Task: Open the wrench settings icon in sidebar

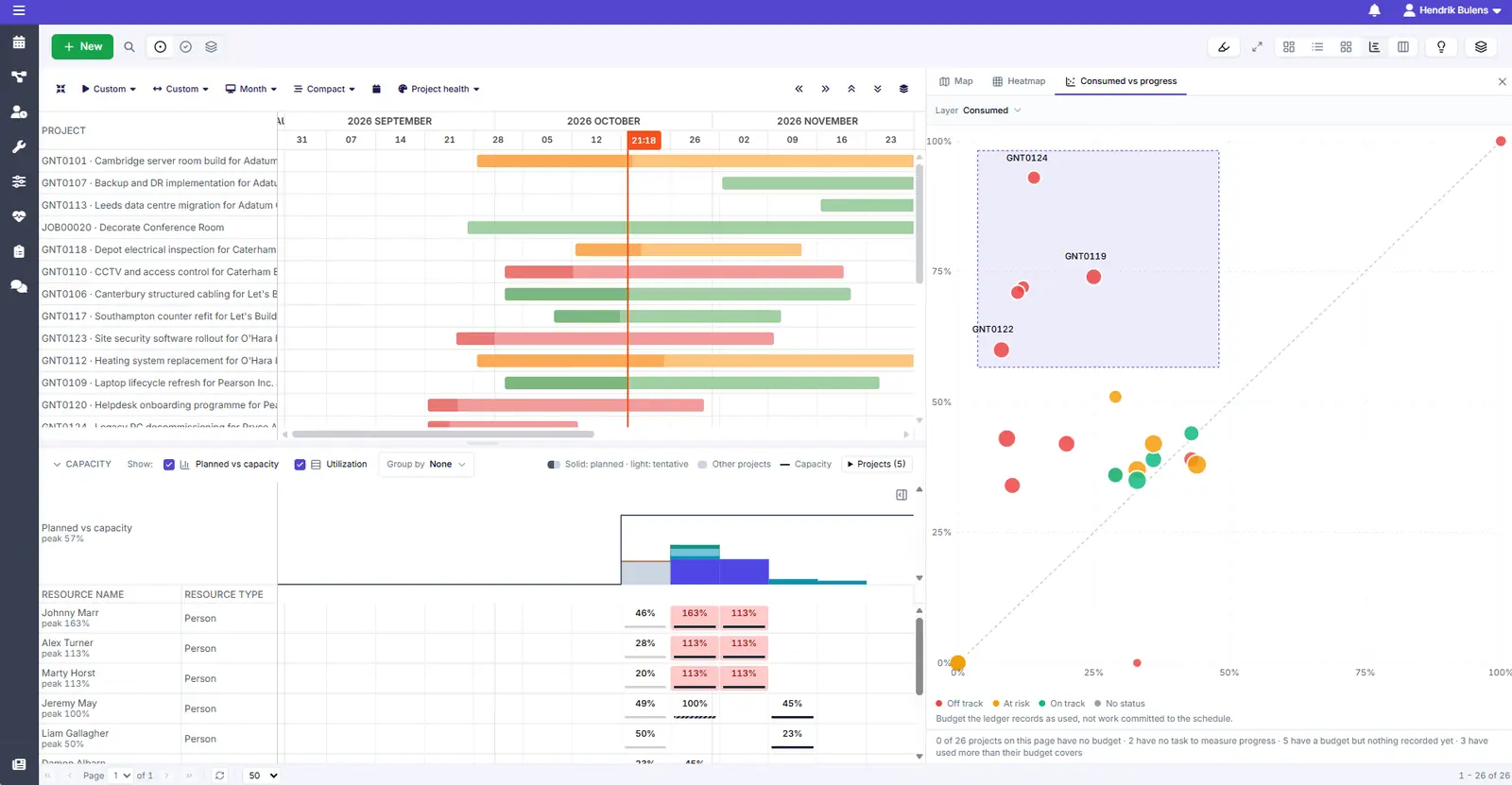Action: pyautogui.click(x=19, y=146)
